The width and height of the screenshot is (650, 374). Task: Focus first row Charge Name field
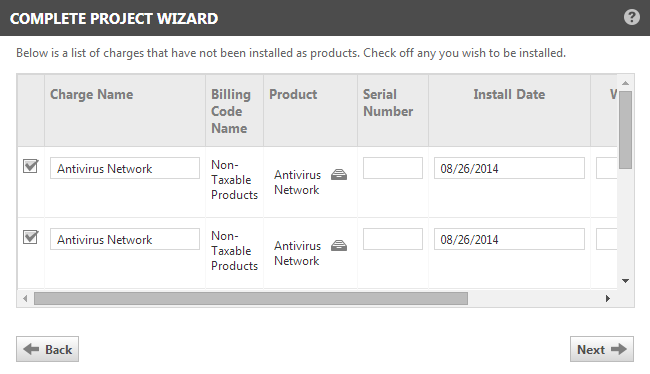(125, 168)
